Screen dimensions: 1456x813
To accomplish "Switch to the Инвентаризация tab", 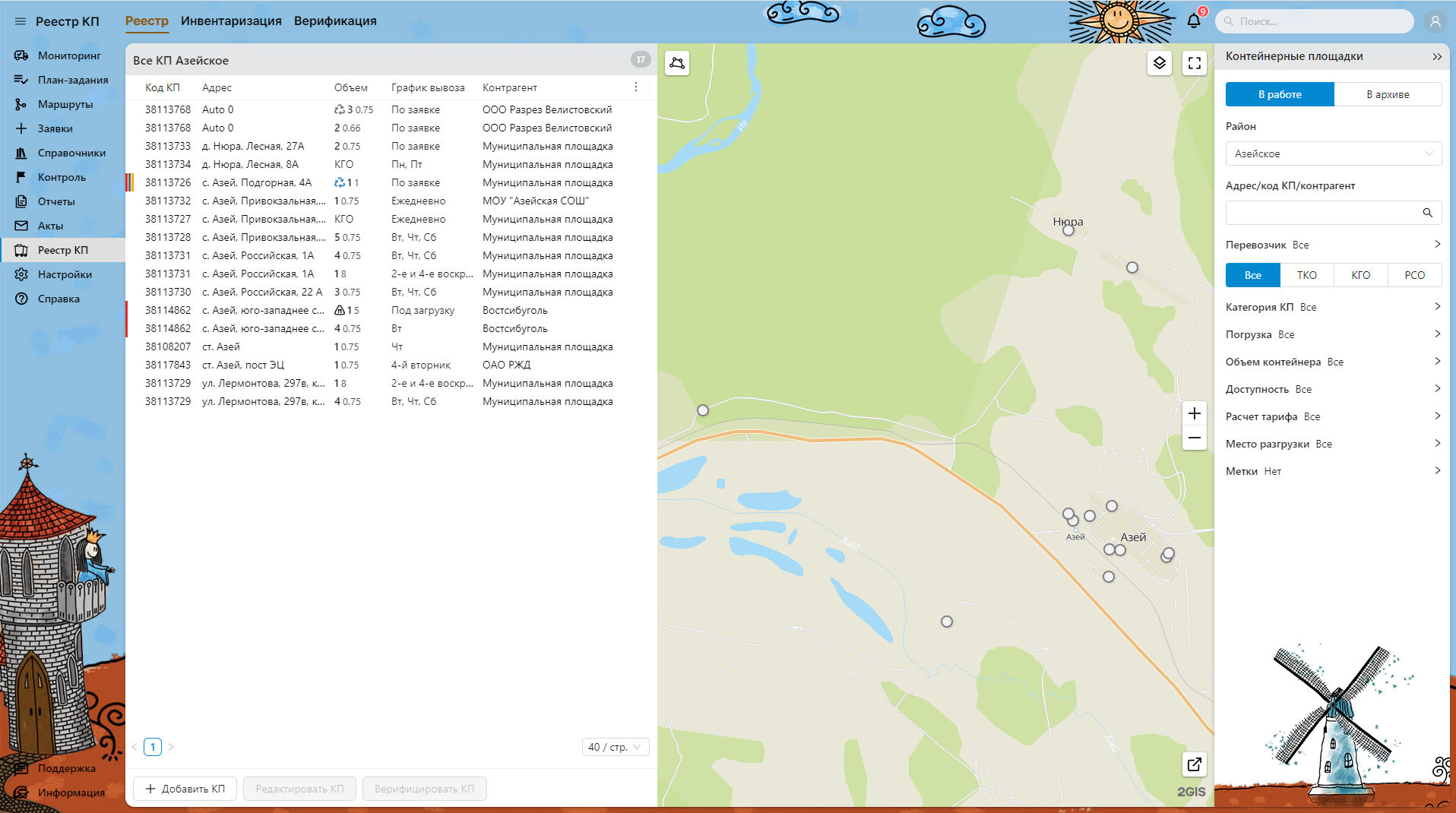I will click(231, 21).
